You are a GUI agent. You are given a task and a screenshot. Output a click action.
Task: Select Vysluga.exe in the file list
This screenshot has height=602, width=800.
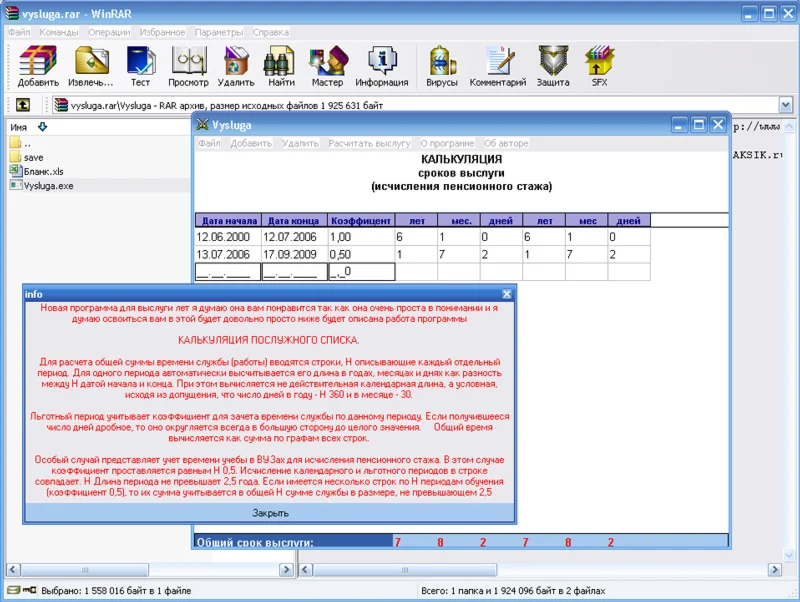pyautogui.click(x=50, y=185)
